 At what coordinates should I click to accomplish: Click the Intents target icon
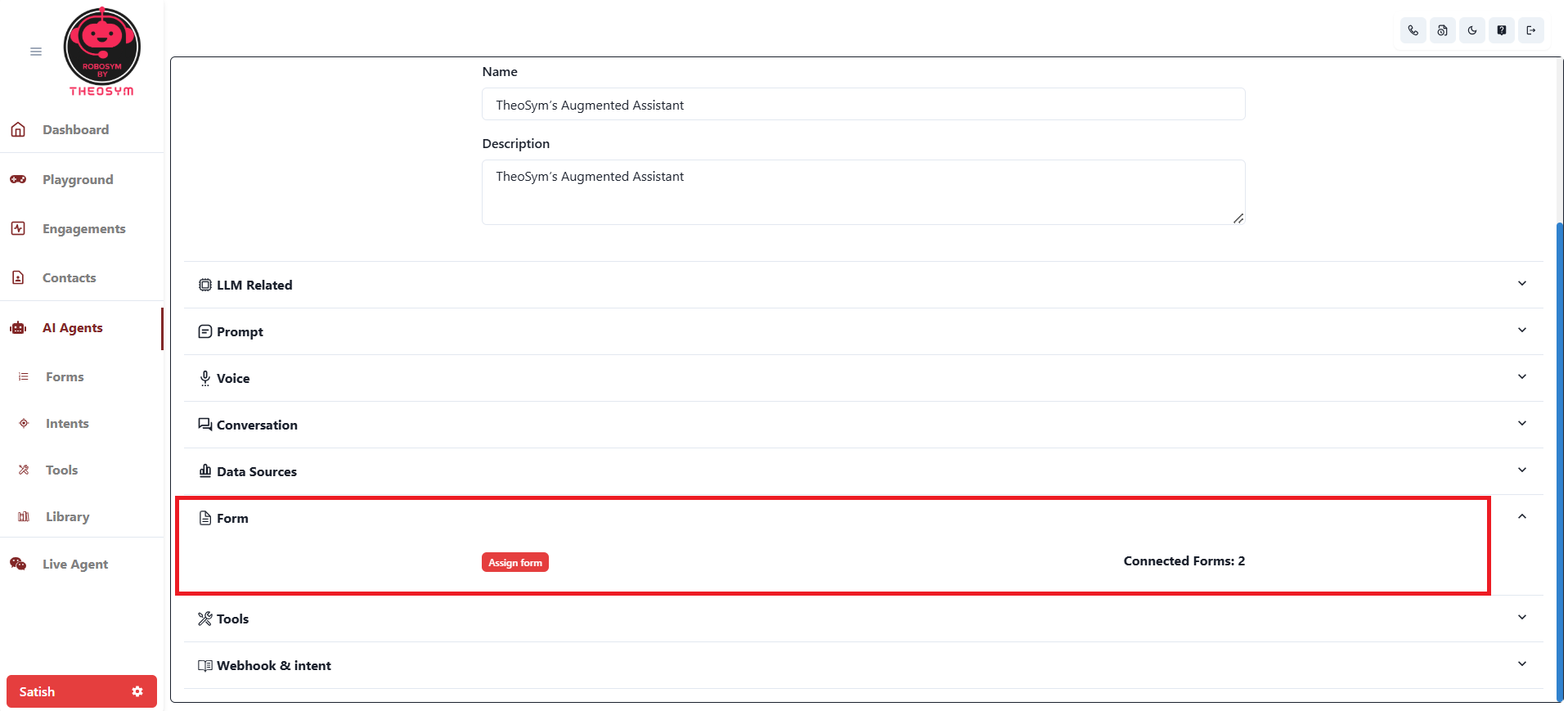point(24,423)
